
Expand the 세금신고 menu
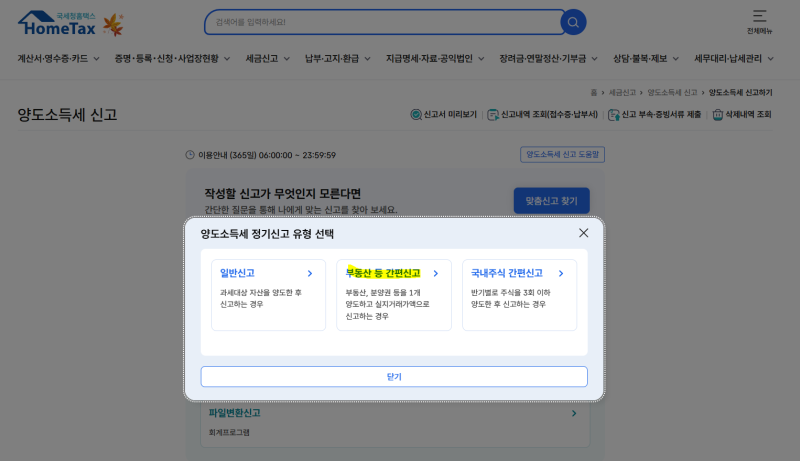click(x=267, y=59)
